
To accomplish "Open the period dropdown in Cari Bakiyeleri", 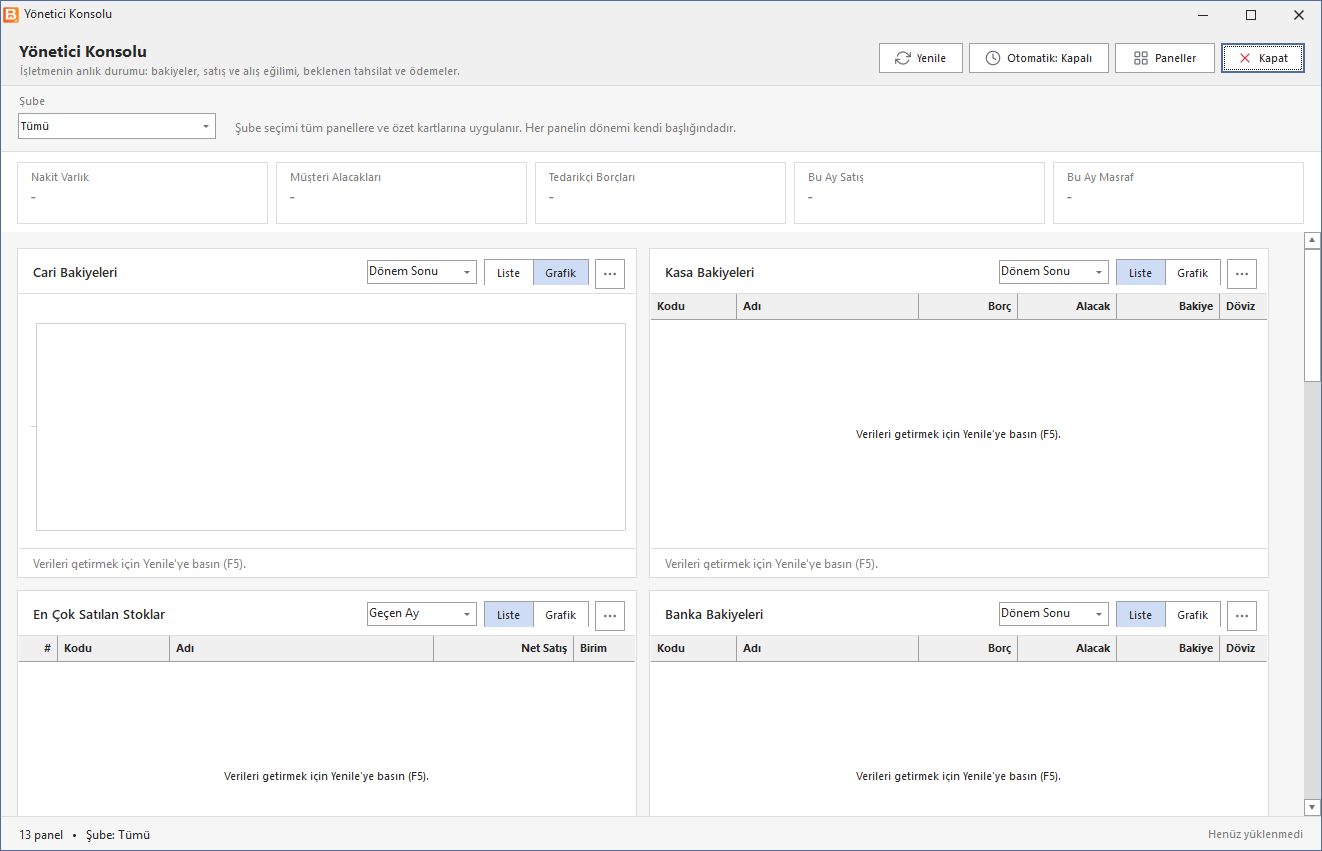I will (x=422, y=272).
